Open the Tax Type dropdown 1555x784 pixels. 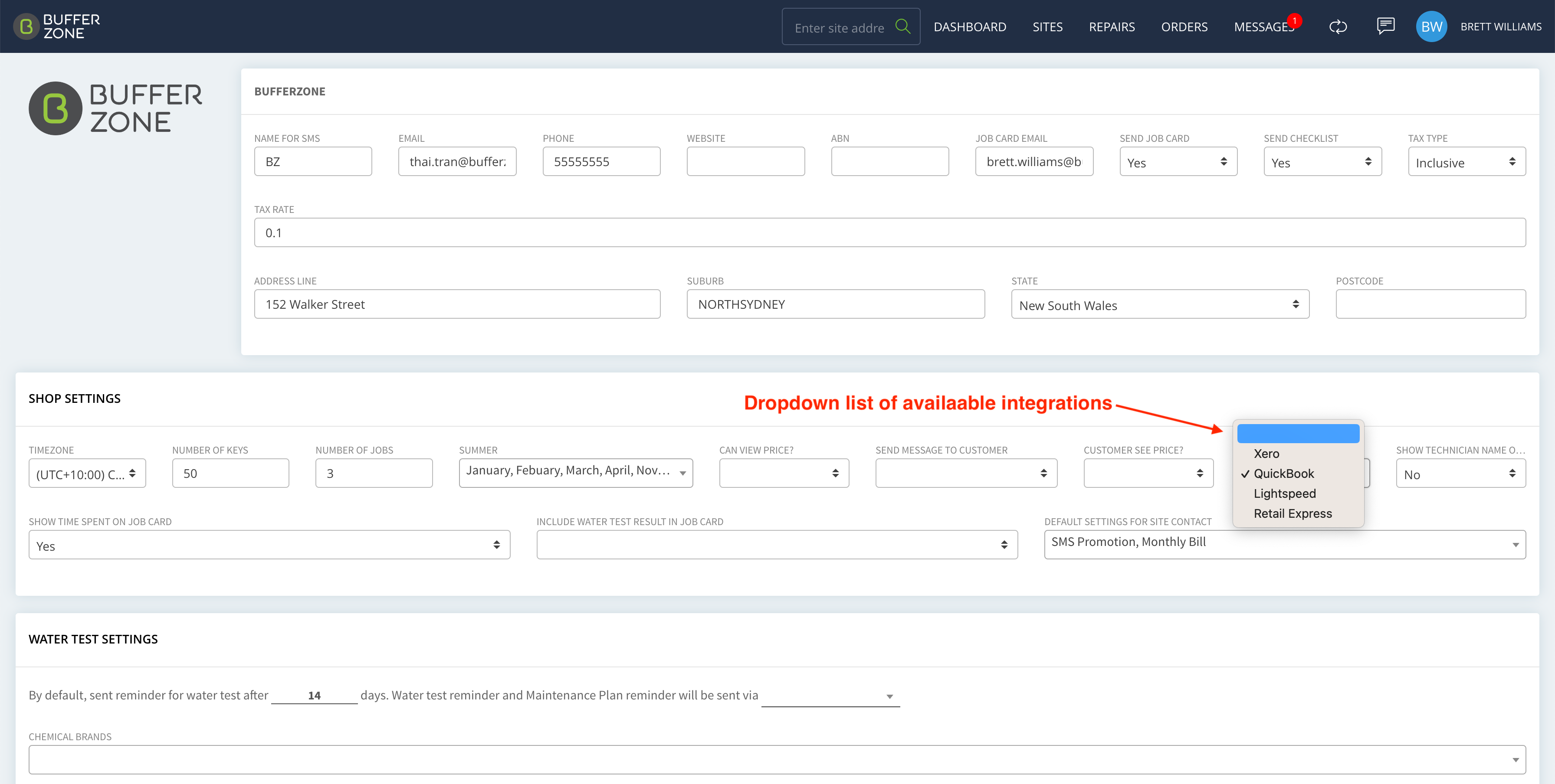[x=1467, y=162]
